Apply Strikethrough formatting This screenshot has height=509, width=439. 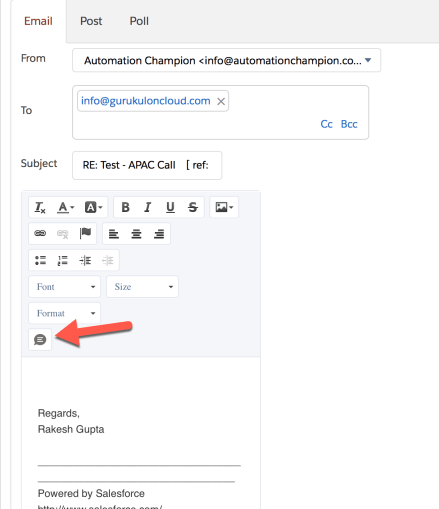coord(193,207)
